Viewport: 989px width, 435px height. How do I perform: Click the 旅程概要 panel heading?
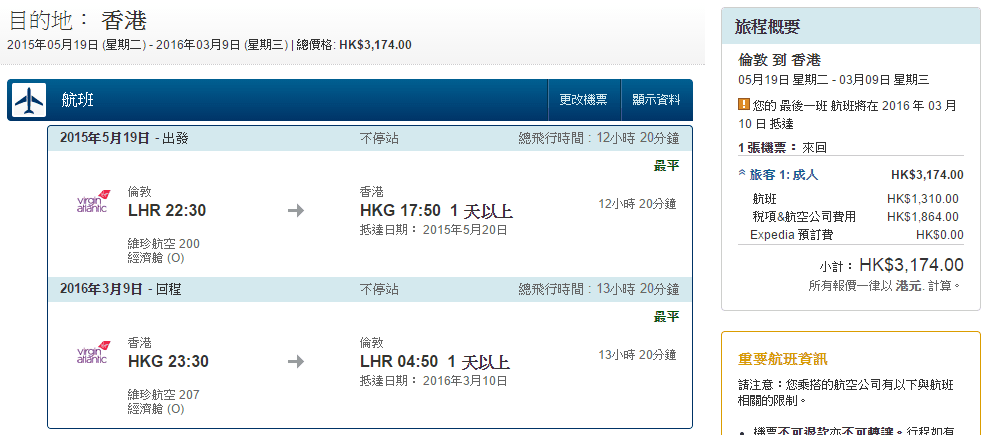767,27
